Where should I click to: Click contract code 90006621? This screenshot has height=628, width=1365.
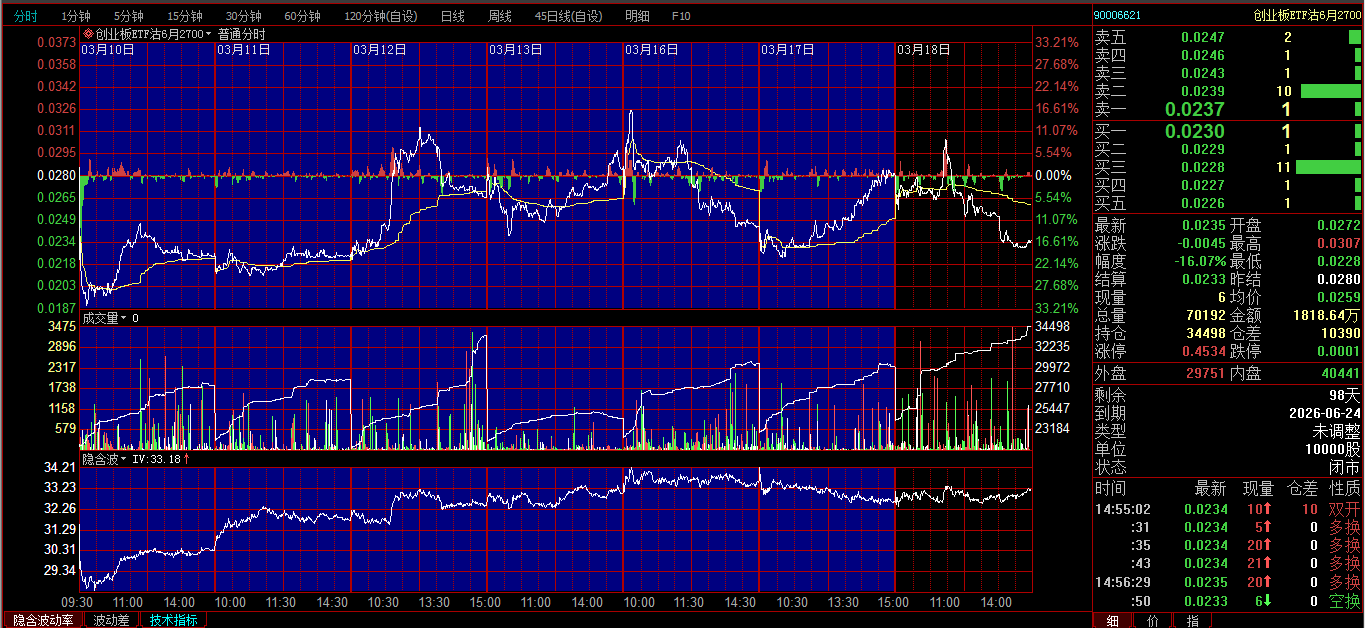(1117, 15)
